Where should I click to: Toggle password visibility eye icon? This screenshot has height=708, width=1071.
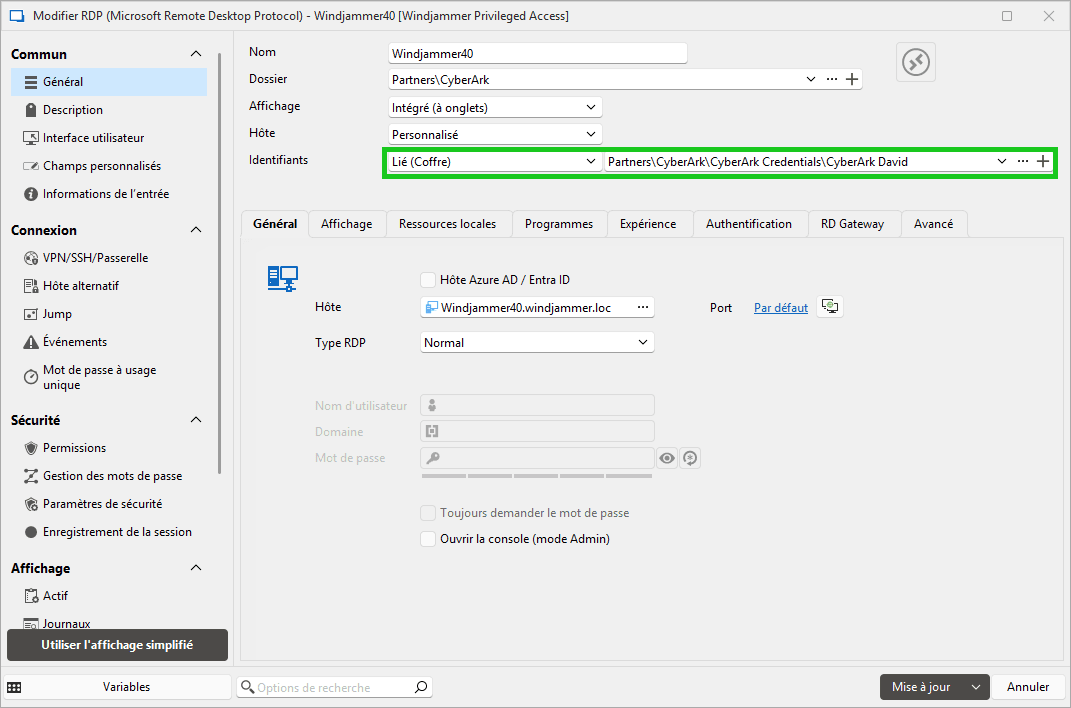(x=667, y=458)
